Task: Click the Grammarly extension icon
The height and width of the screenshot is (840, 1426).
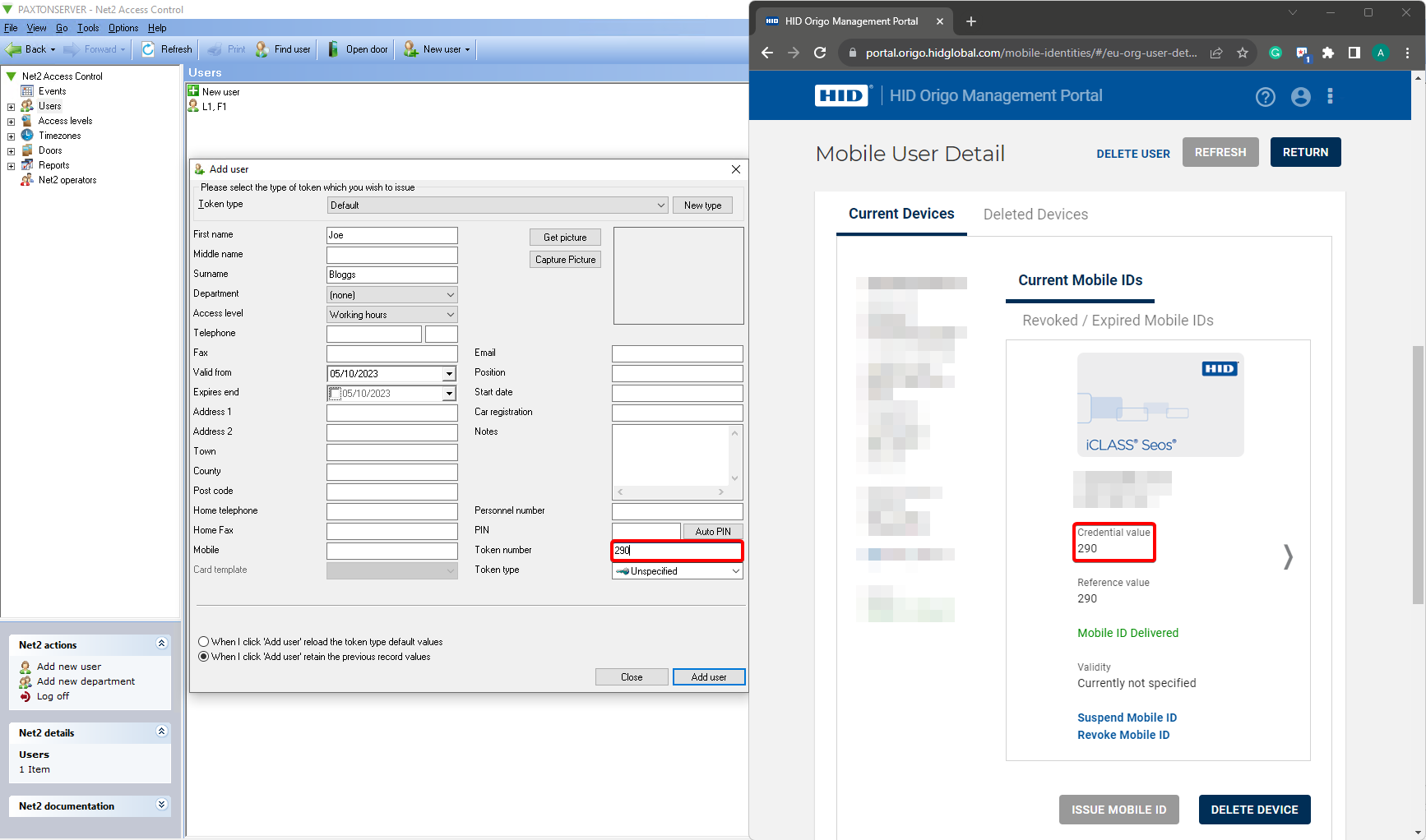Action: [x=1276, y=53]
